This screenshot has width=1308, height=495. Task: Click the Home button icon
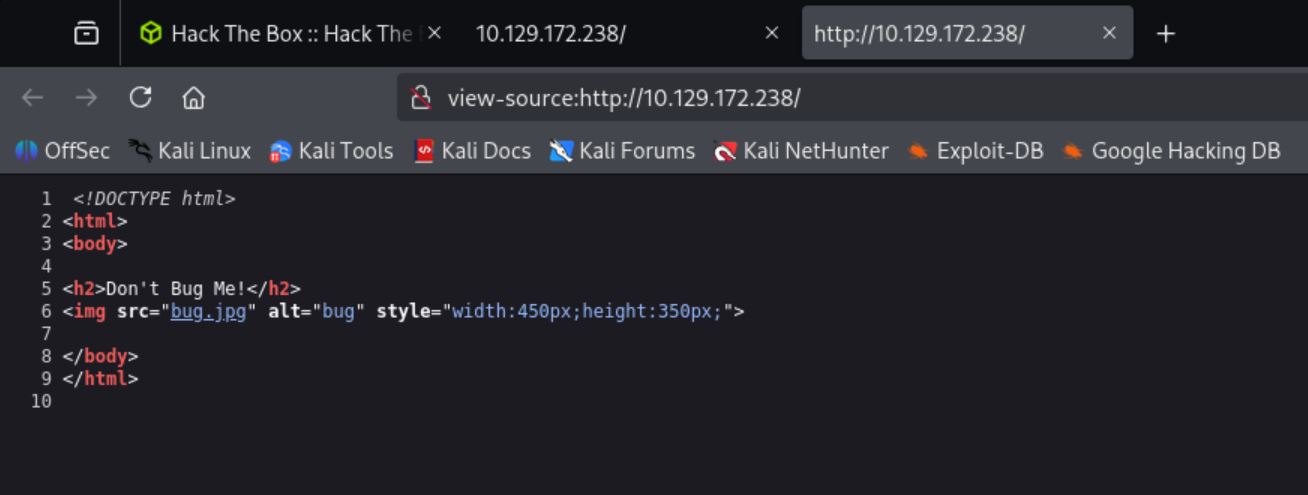pyautogui.click(x=193, y=97)
